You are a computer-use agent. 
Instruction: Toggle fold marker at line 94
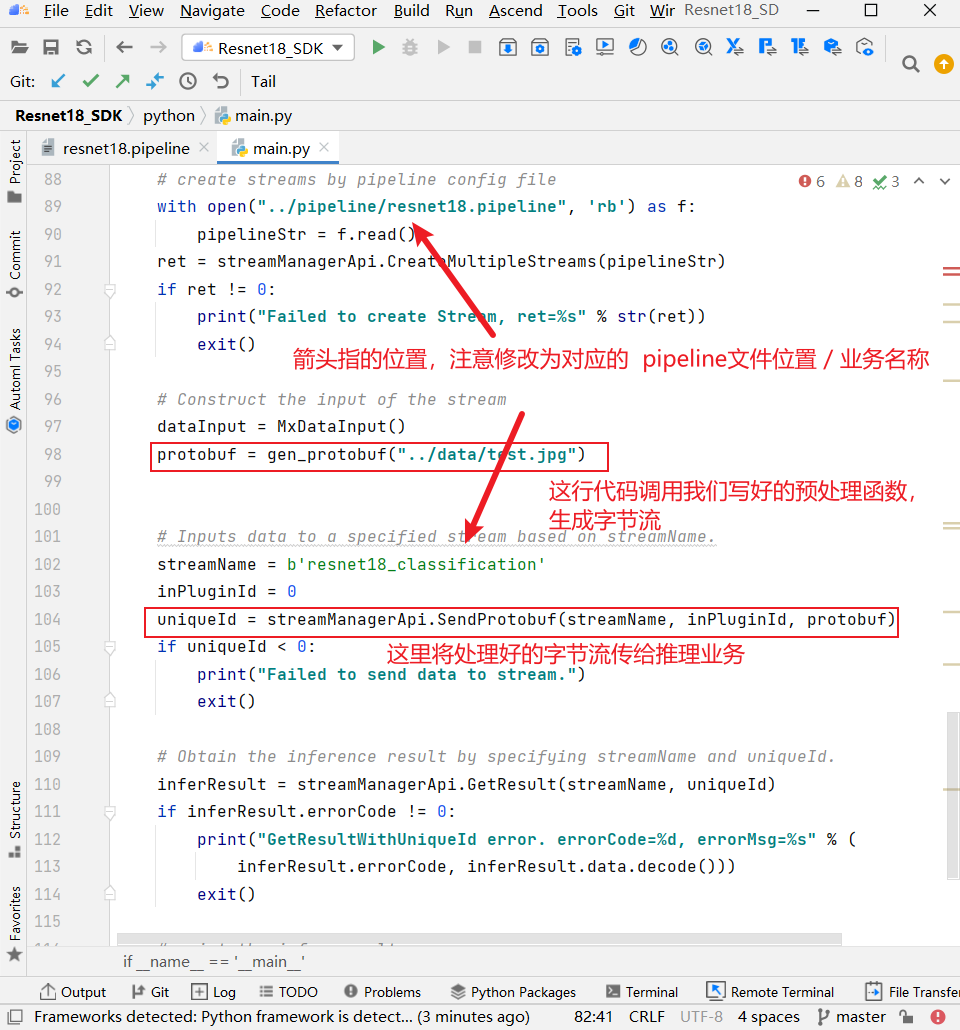[110, 343]
